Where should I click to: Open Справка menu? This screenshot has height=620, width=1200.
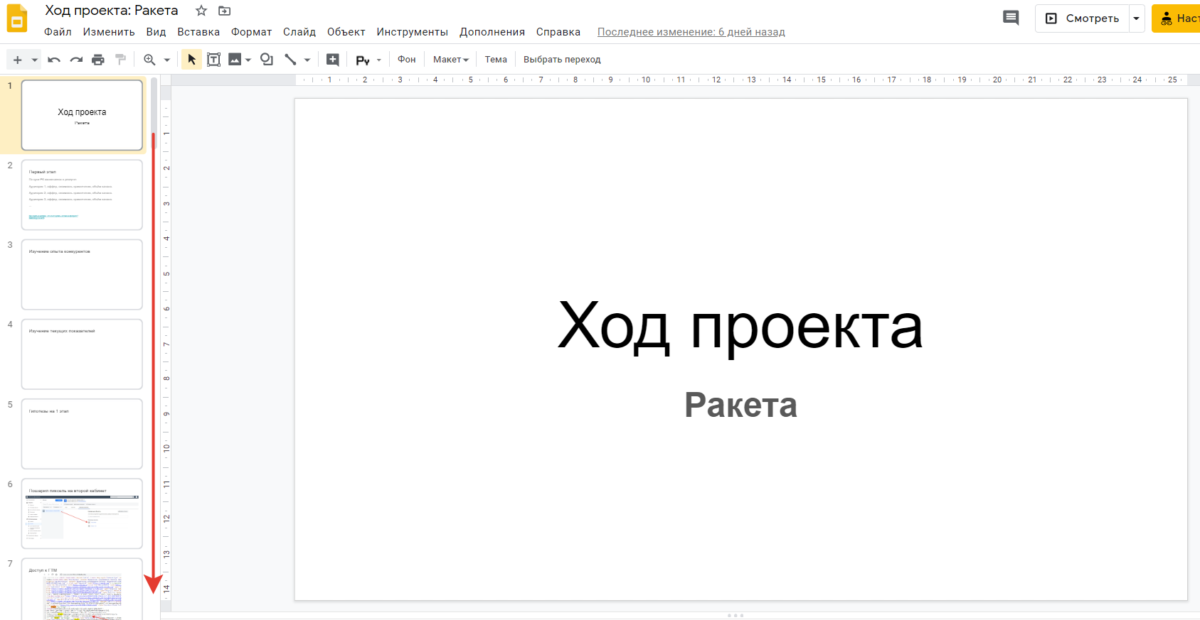pos(558,32)
